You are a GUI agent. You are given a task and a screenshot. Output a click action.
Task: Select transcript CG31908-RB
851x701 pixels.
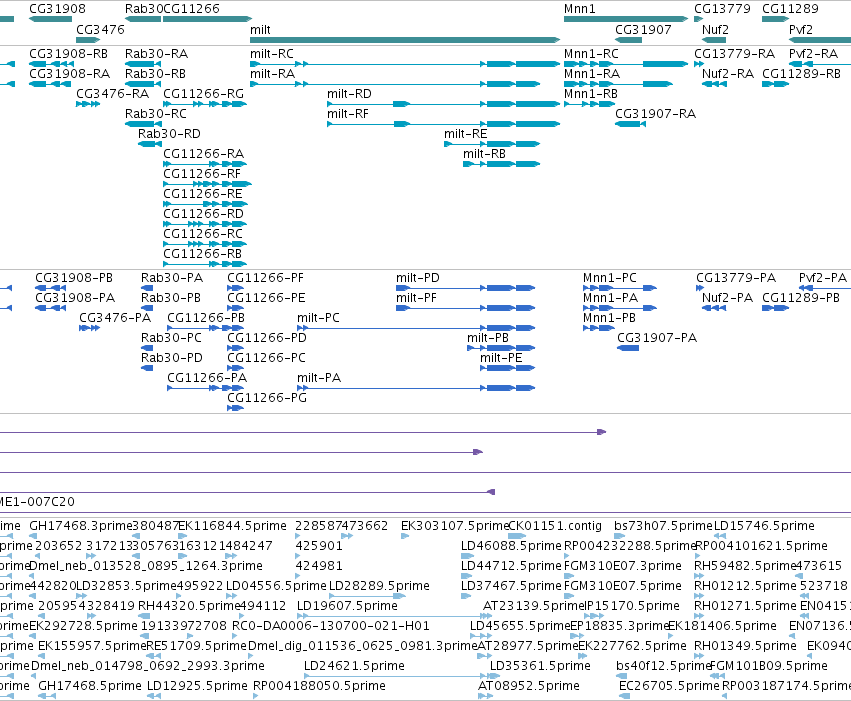click(x=52, y=64)
